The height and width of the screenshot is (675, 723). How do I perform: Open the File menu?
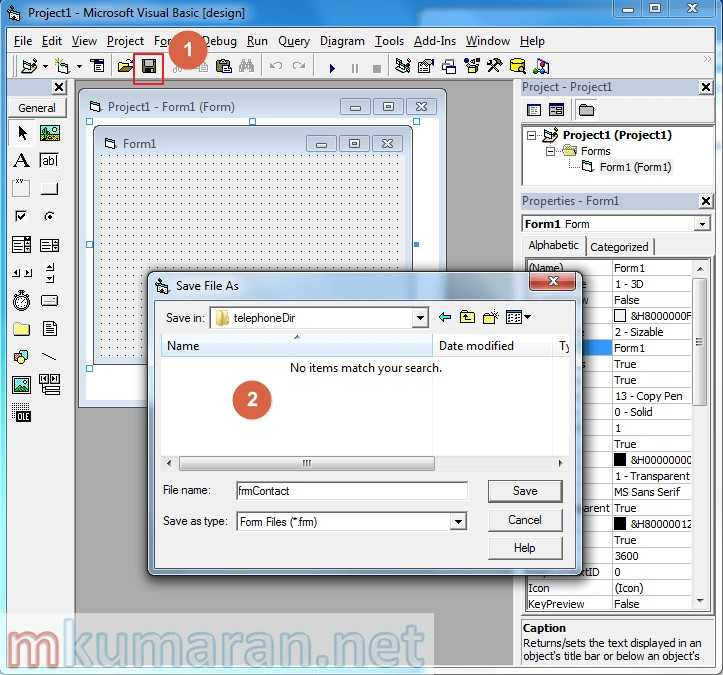click(23, 41)
